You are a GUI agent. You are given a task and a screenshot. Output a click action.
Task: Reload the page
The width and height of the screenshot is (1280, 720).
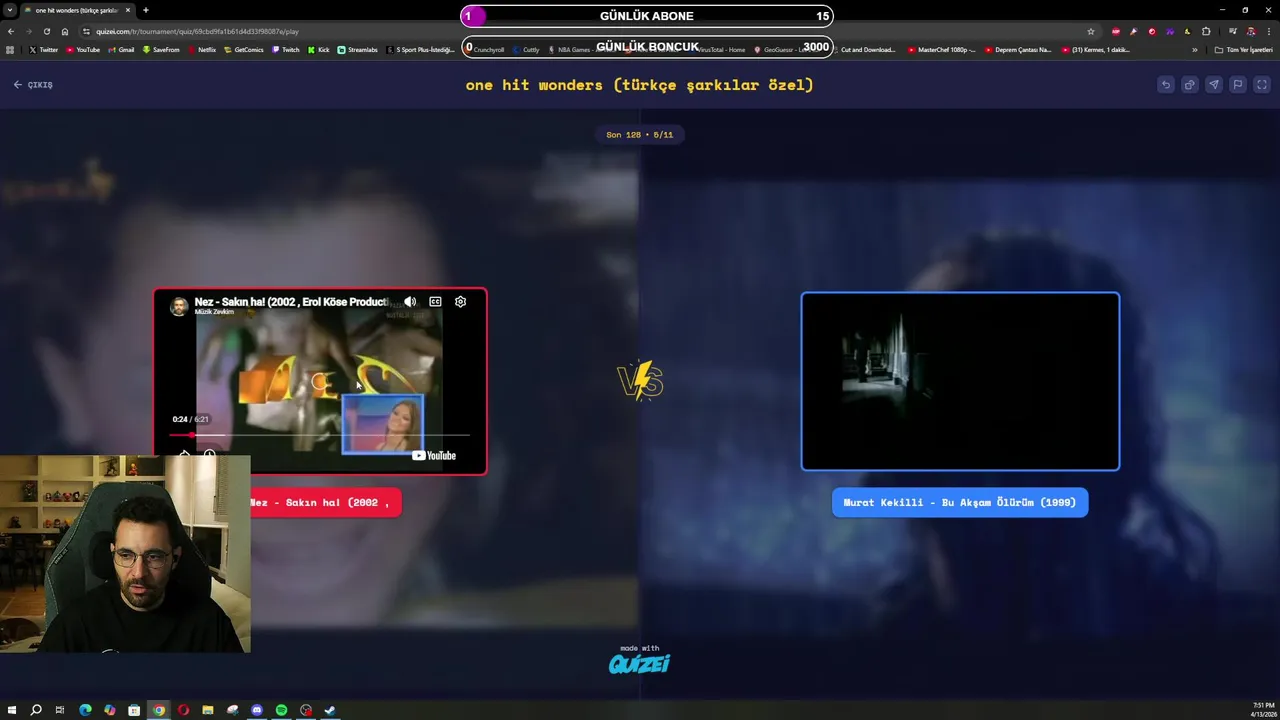click(x=46, y=31)
